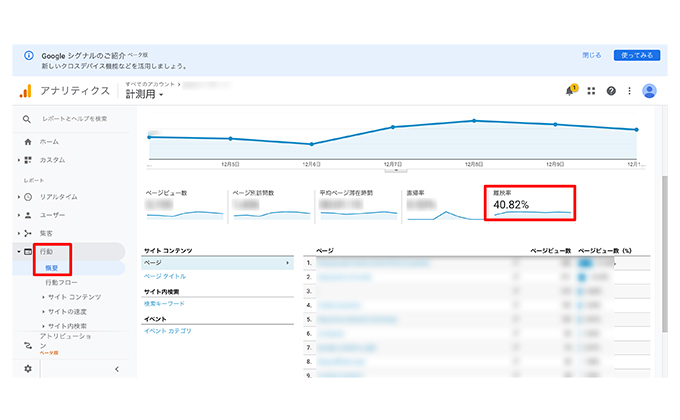Image resolution: width=680 pixels, height=420 pixels.
Task: Open 行動フロー report
Action: 61,282
